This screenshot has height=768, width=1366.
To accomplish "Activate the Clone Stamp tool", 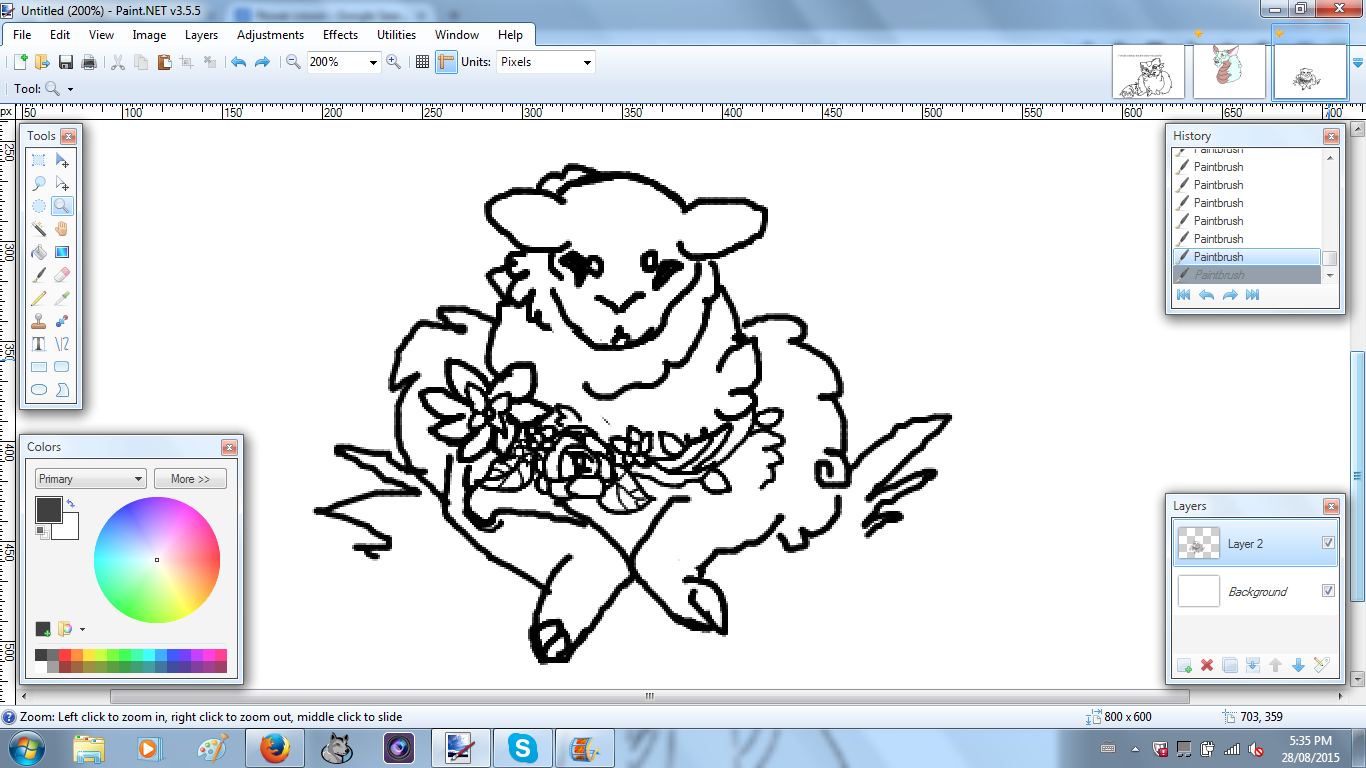I will click(39, 321).
